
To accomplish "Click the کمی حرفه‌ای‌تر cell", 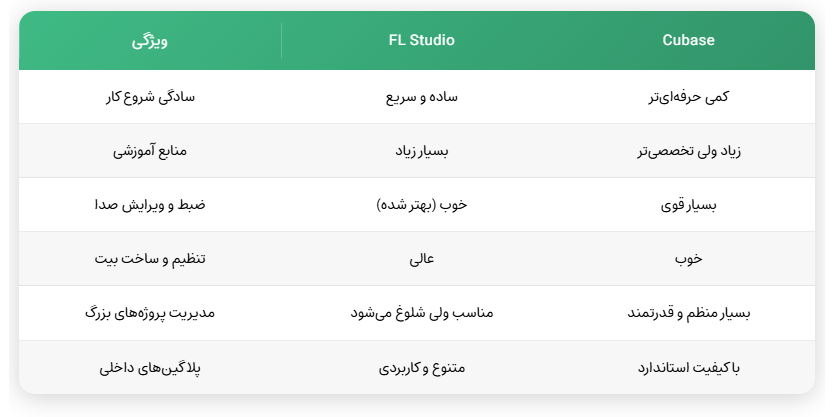I will 689,97.
